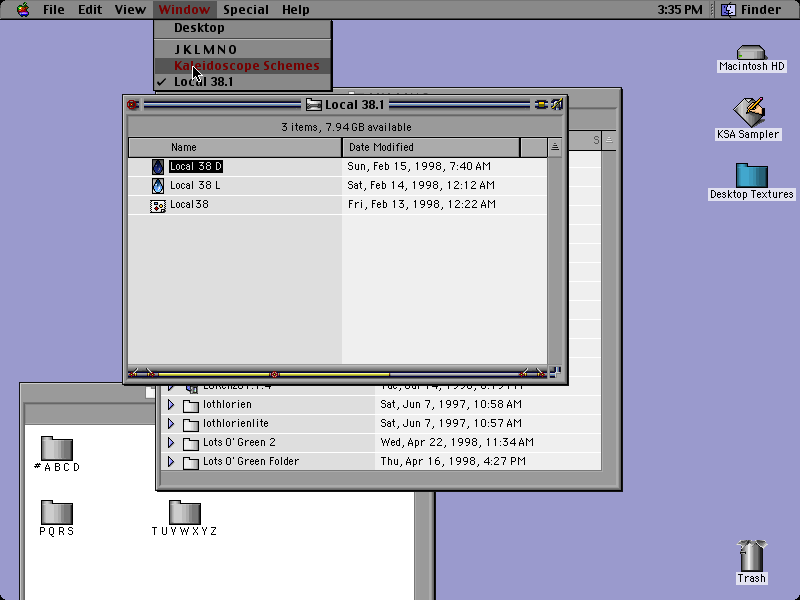Image resolution: width=800 pixels, height=600 pixels.
Task: Open the Apple menu
Action: pyautogui.click(x=22, y=9)
